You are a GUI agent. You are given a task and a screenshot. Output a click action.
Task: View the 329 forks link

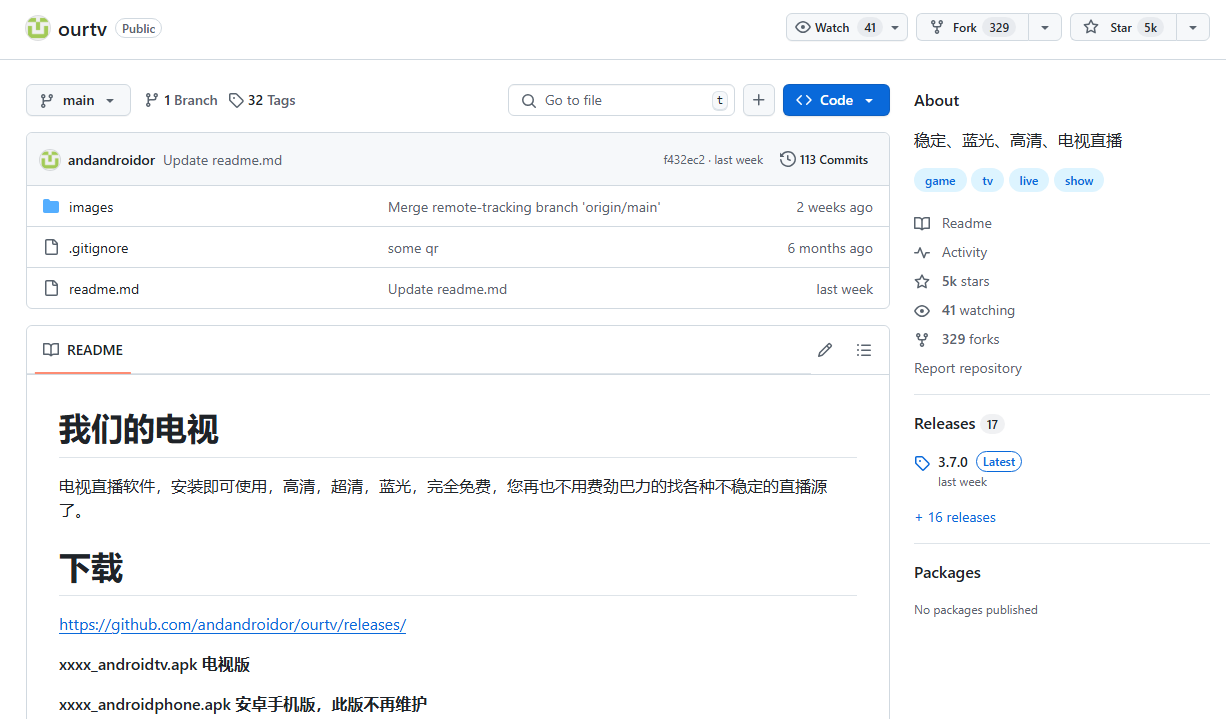pos(957,339)
